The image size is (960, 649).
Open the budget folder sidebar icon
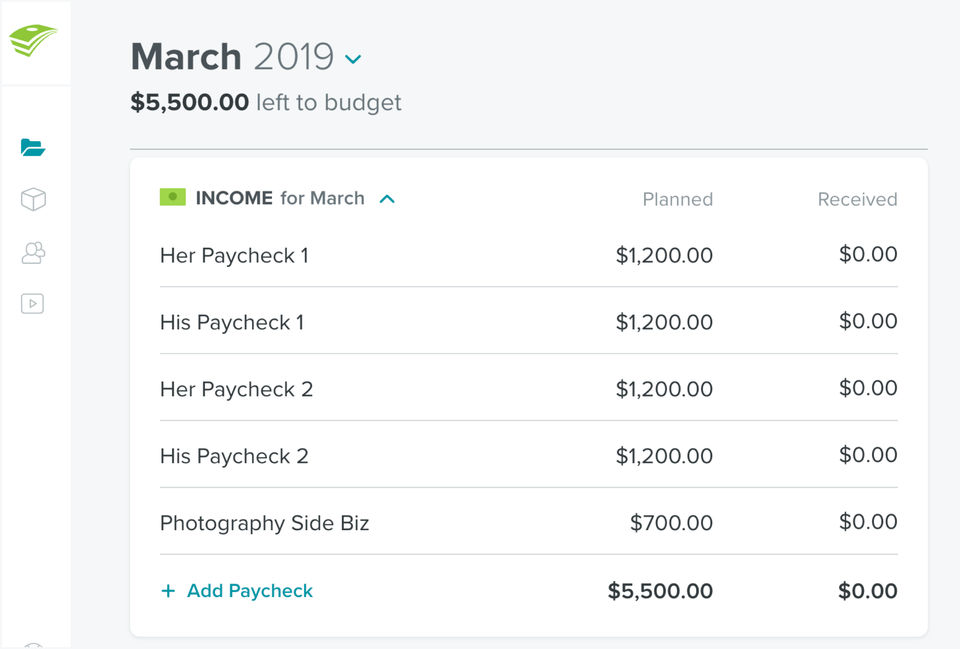coord(33,148)
